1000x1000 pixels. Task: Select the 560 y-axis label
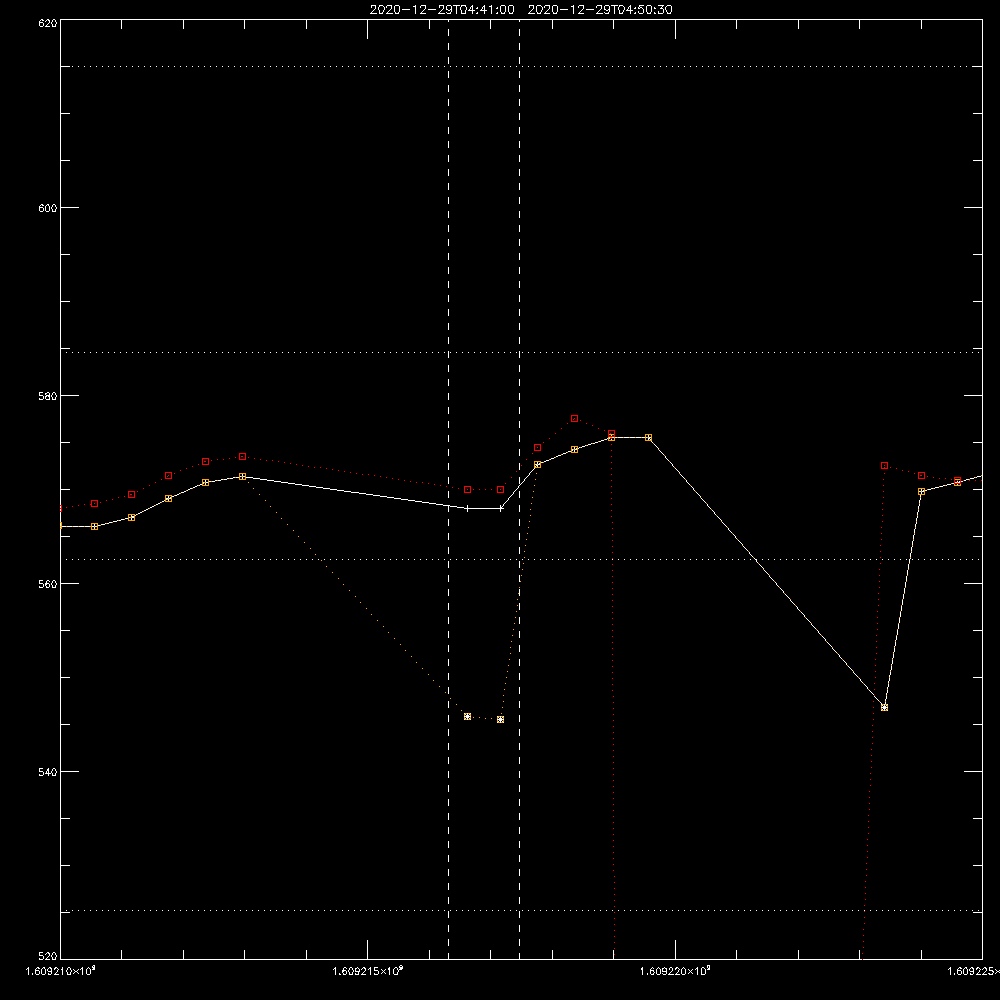(x=48, y=584)
